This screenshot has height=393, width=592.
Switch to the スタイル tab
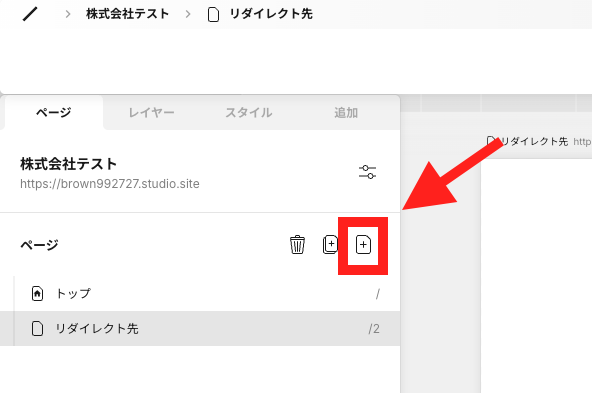pyautogui.click(x=248, y=113)
